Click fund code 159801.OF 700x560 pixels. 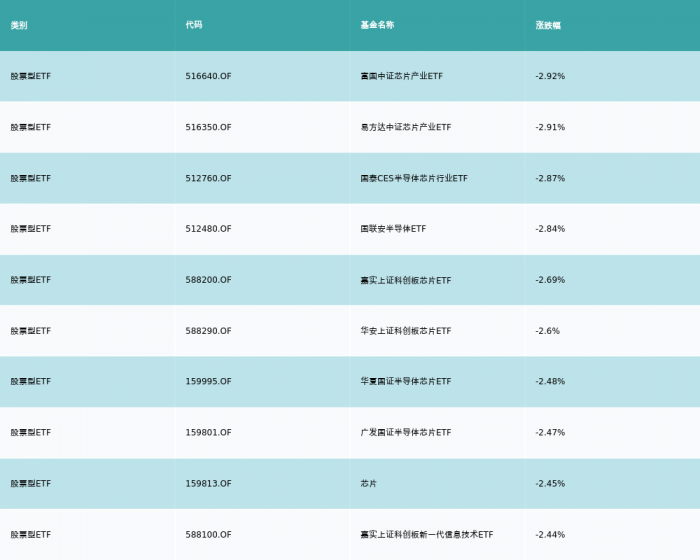pos(208,433)
